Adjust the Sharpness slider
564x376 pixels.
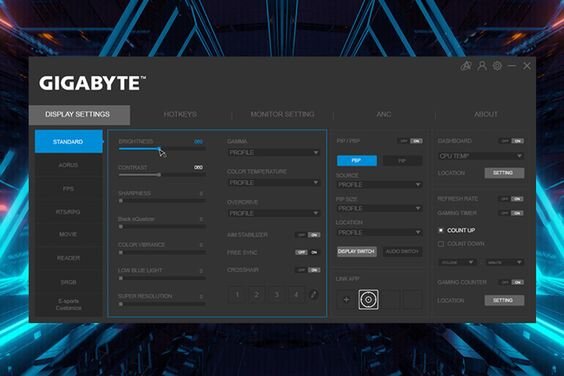click(x=162, y=201)
